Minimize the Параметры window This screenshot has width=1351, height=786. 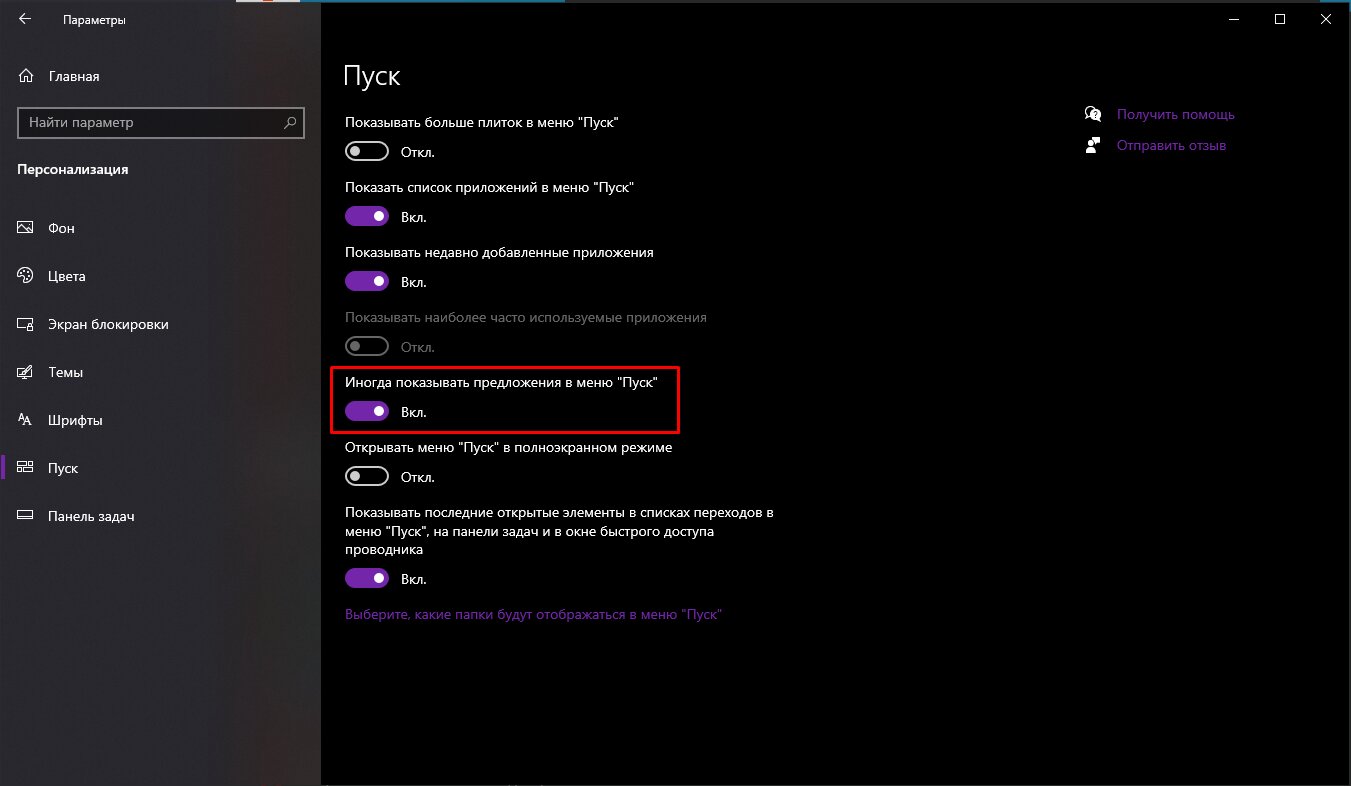(x=1234, y=19)
